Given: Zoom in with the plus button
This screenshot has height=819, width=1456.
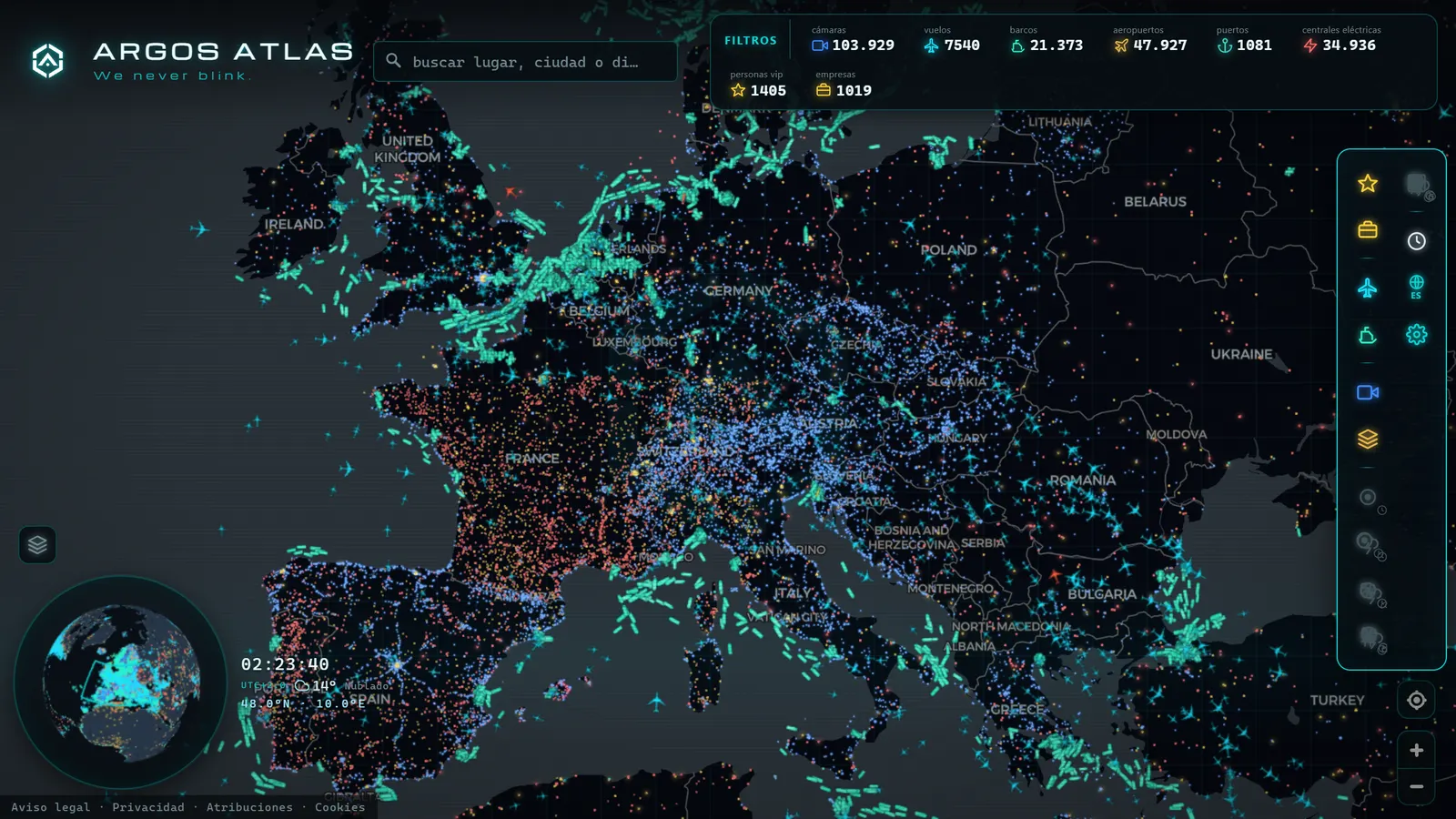Looking at the screenshot, I should tap(1417, 750).
